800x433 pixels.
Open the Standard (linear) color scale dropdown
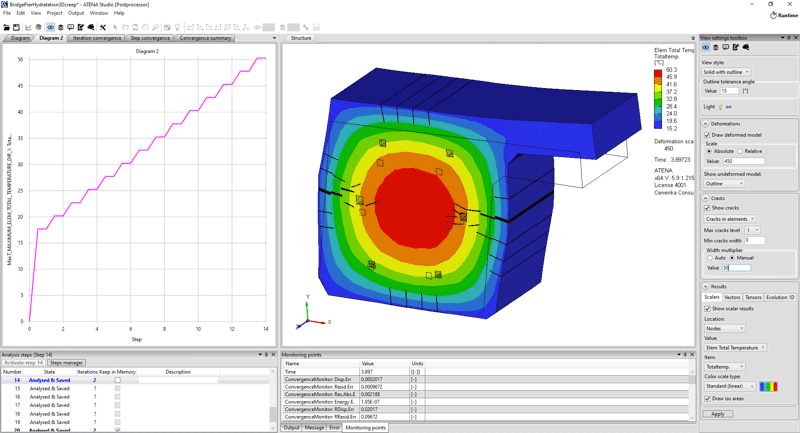(x=730, y=387)
